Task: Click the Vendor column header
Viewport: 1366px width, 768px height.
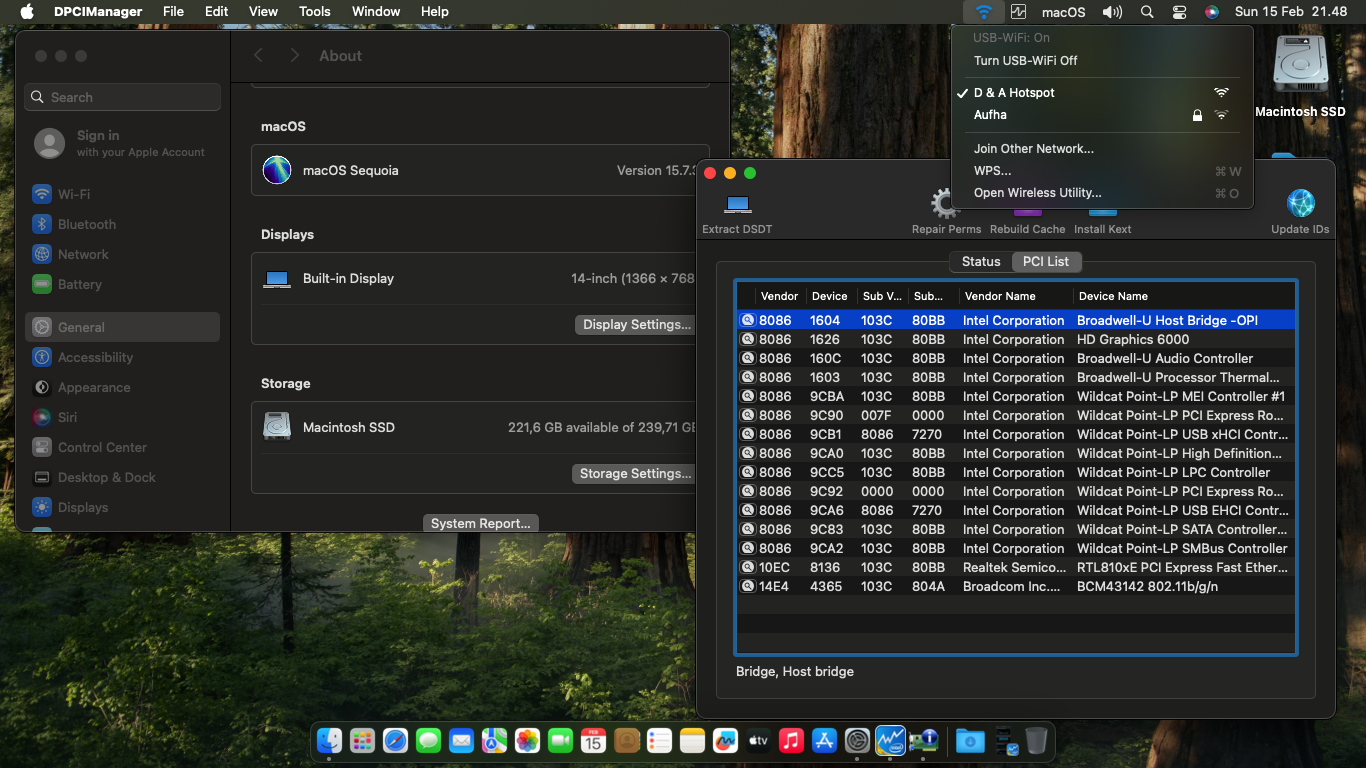Action: 781,296
